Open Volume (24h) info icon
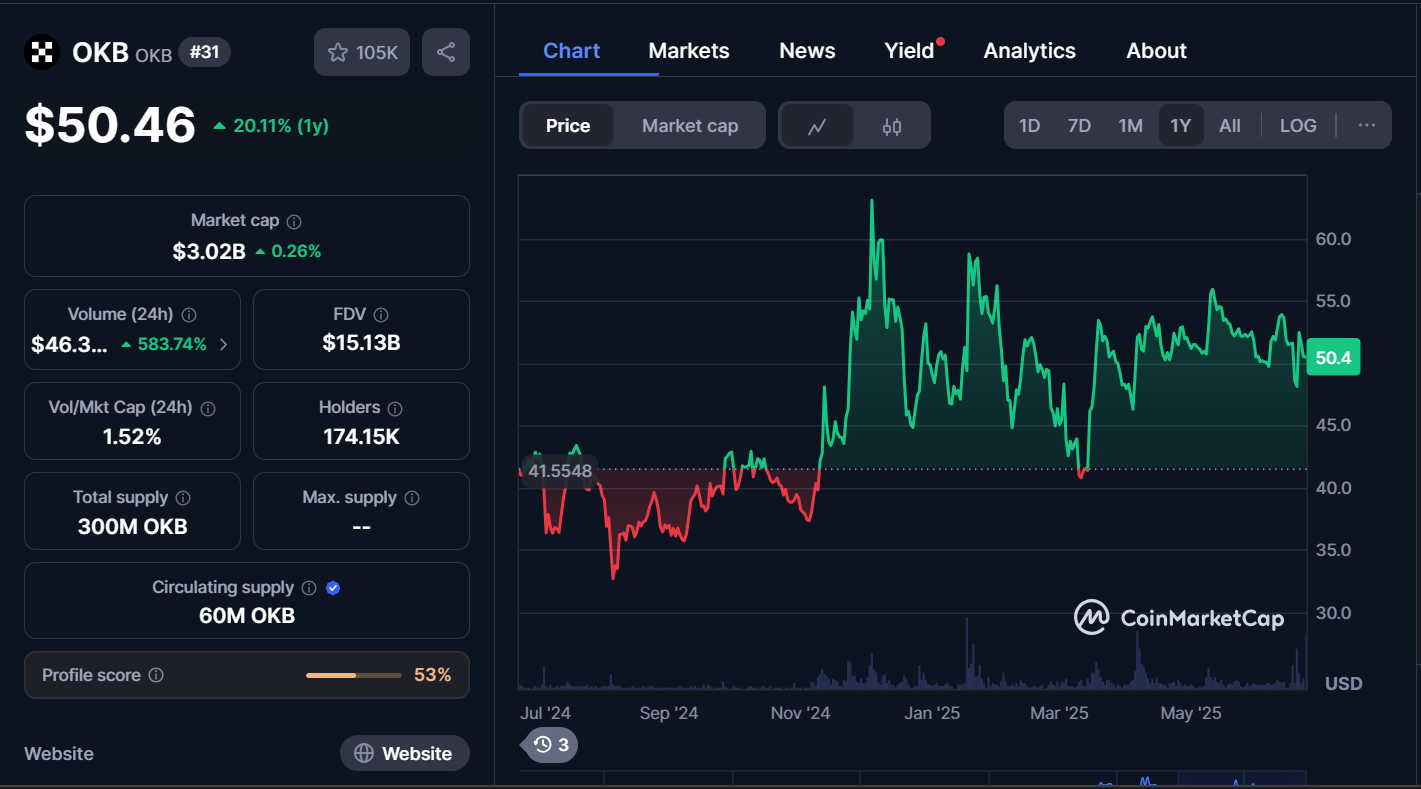 pos(189,315)
